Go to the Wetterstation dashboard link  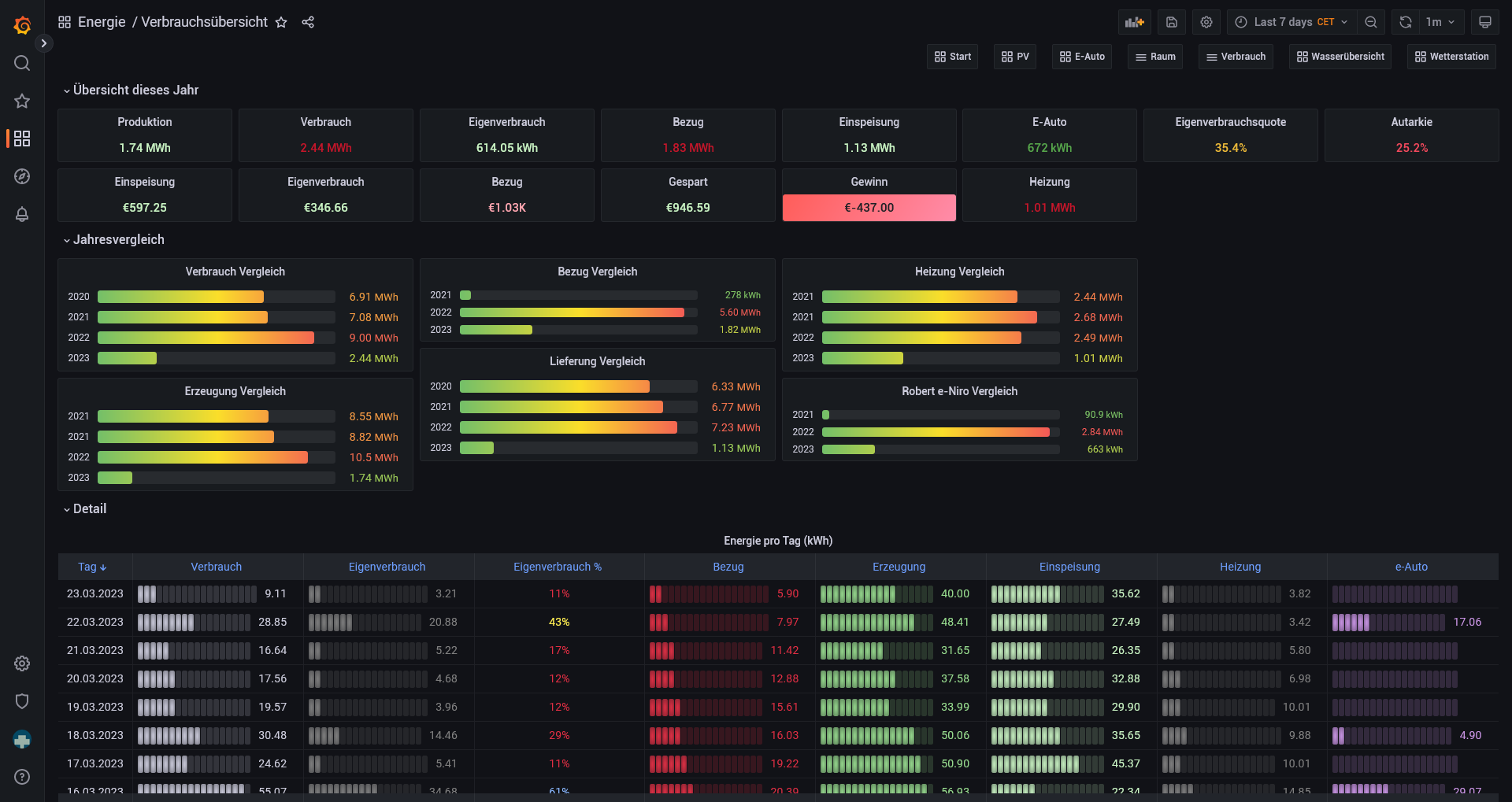[x=1451, y=57]
